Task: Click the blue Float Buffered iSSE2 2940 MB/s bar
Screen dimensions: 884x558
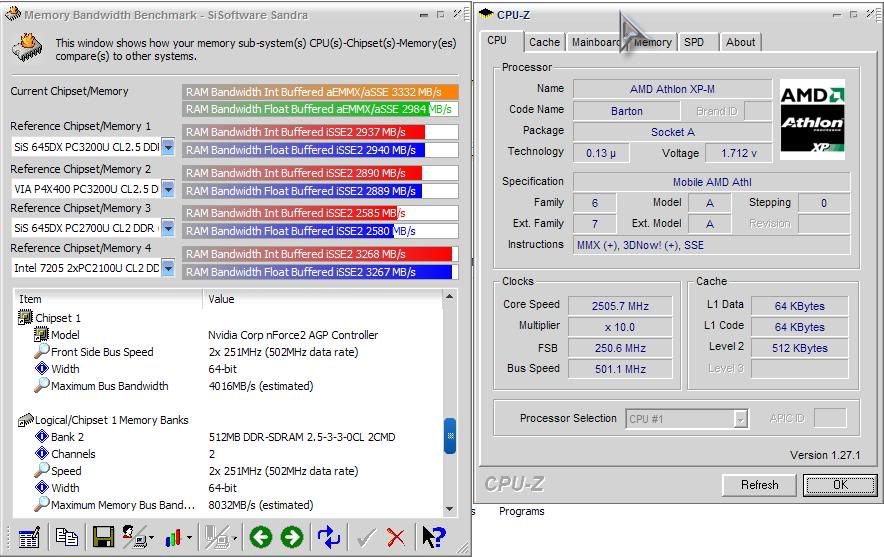Action: [320, 150]
